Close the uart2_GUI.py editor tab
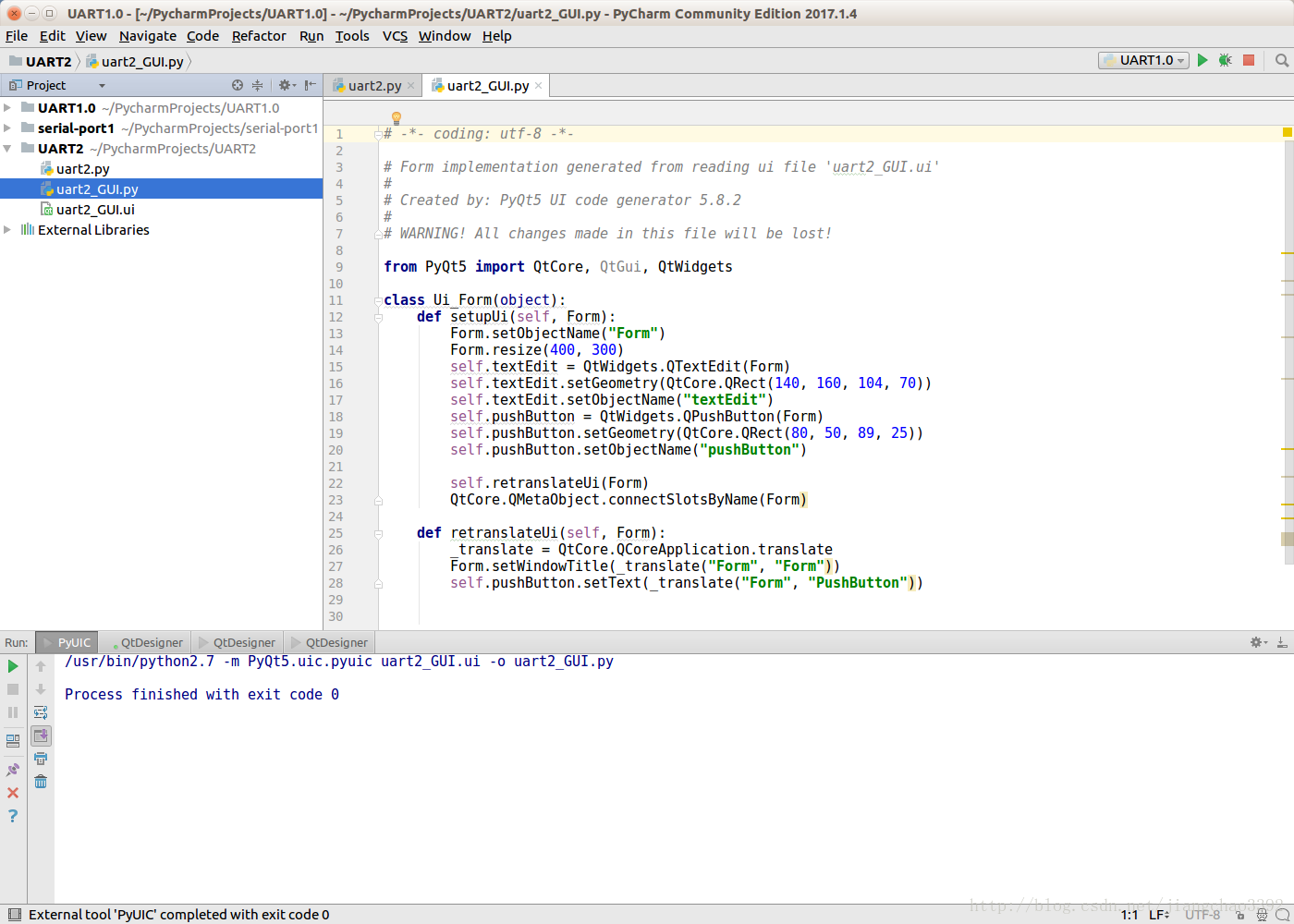1294x924 pixels. 539,85
